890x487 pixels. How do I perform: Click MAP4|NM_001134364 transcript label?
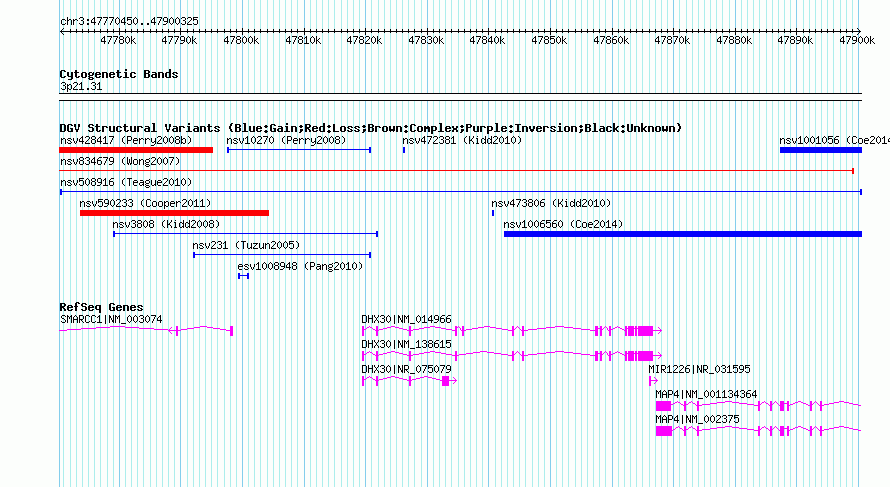tap(706, 394)
